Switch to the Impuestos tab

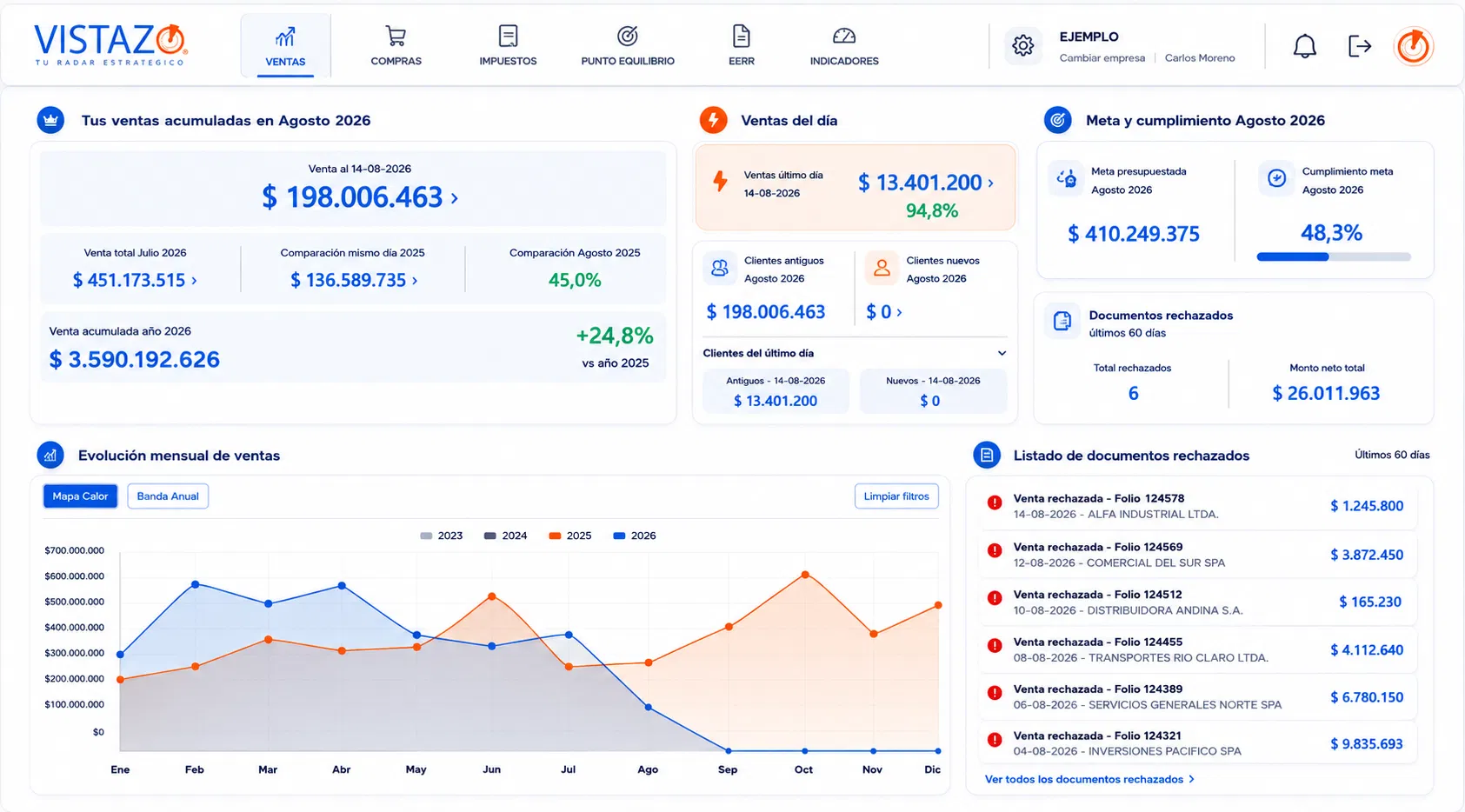[508, 46]
